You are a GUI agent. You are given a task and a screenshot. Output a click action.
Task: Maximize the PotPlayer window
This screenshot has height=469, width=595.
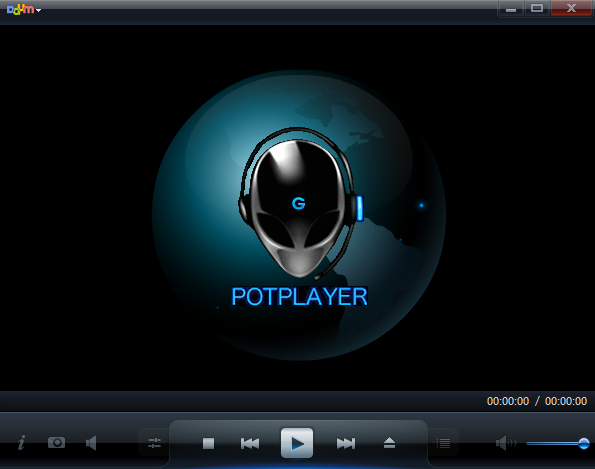pos(537,8)
